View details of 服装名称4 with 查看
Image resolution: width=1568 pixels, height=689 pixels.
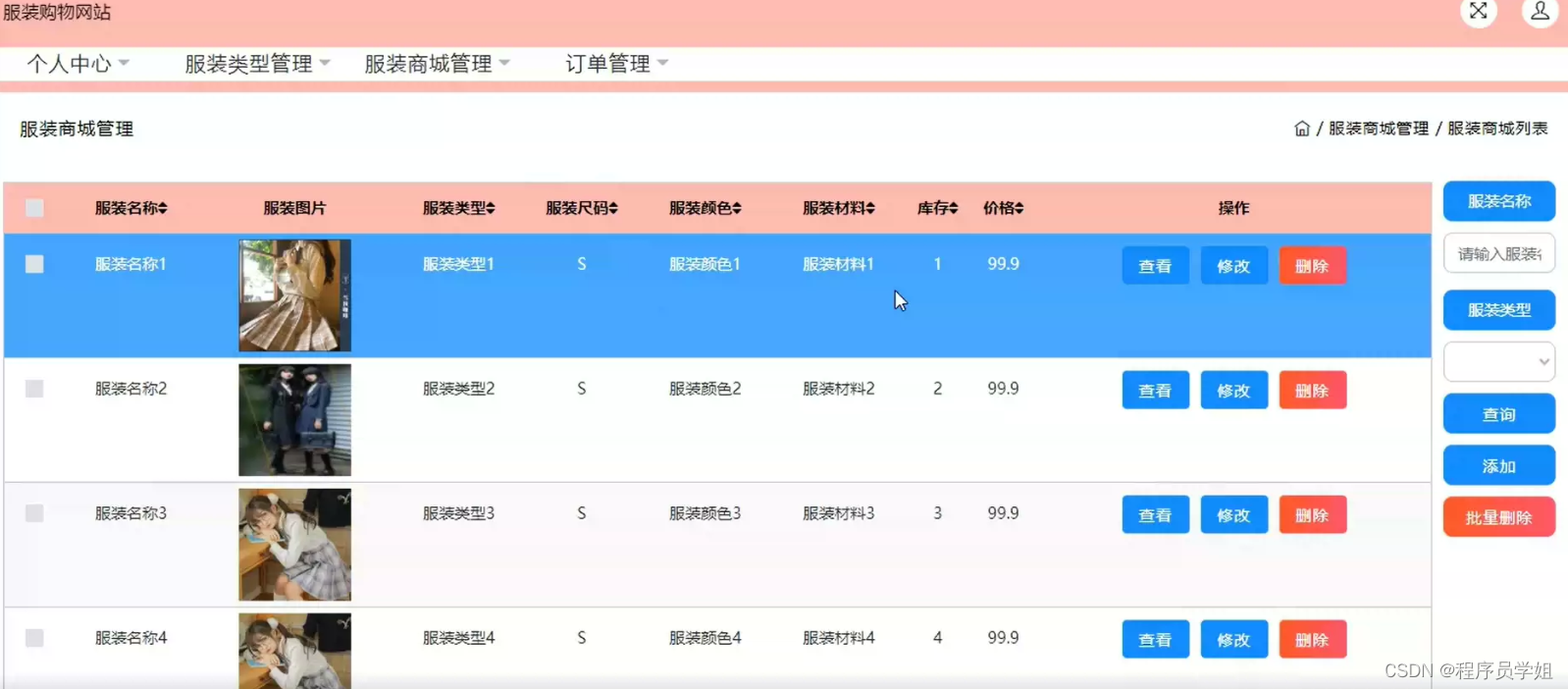tap(1155, 640)
